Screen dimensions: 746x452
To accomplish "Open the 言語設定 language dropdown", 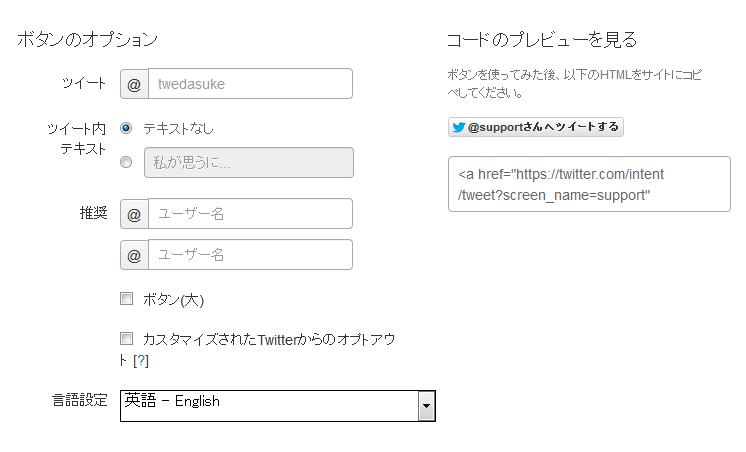I will tap(278, 406).
